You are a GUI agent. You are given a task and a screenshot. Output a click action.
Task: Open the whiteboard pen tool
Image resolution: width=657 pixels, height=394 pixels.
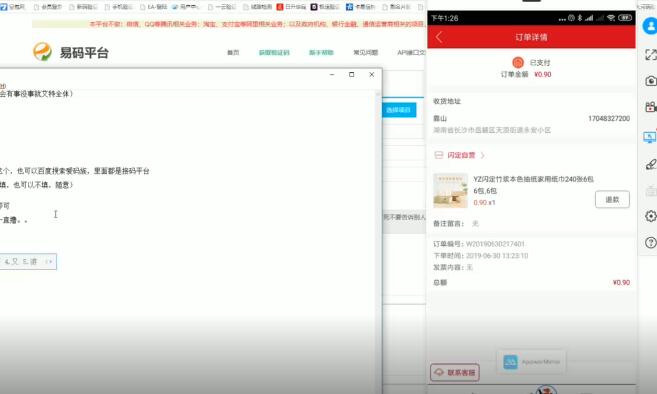point(651,164)
